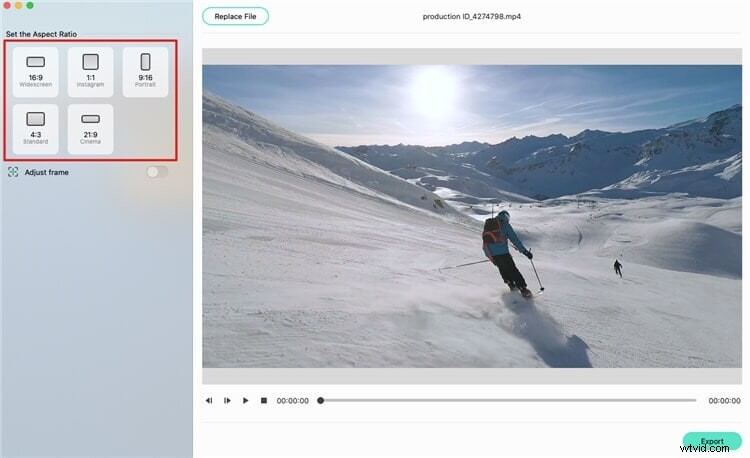Choose the 1:1 Instagram aspect ratio
This screenshot has width=750, height=458.
[90, 72]
